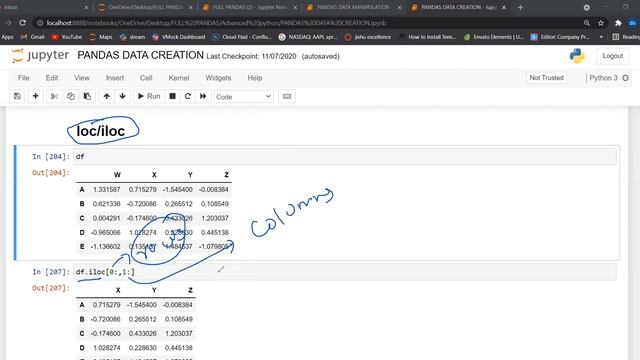
Task: Click the Python logo icon
Action: click(577, 56)
